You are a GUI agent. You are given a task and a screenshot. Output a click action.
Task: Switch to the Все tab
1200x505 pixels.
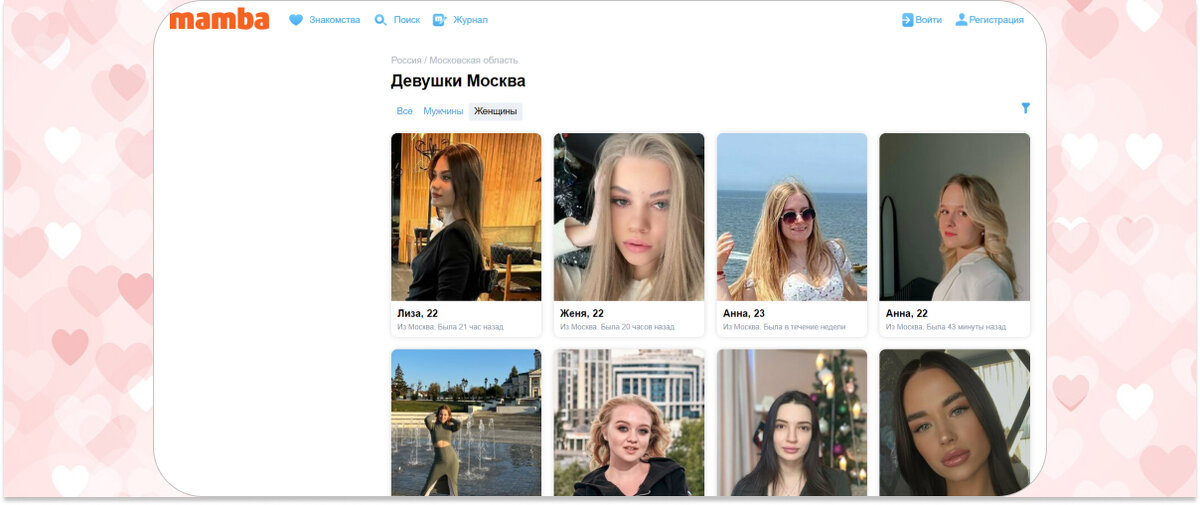(404, 111)
